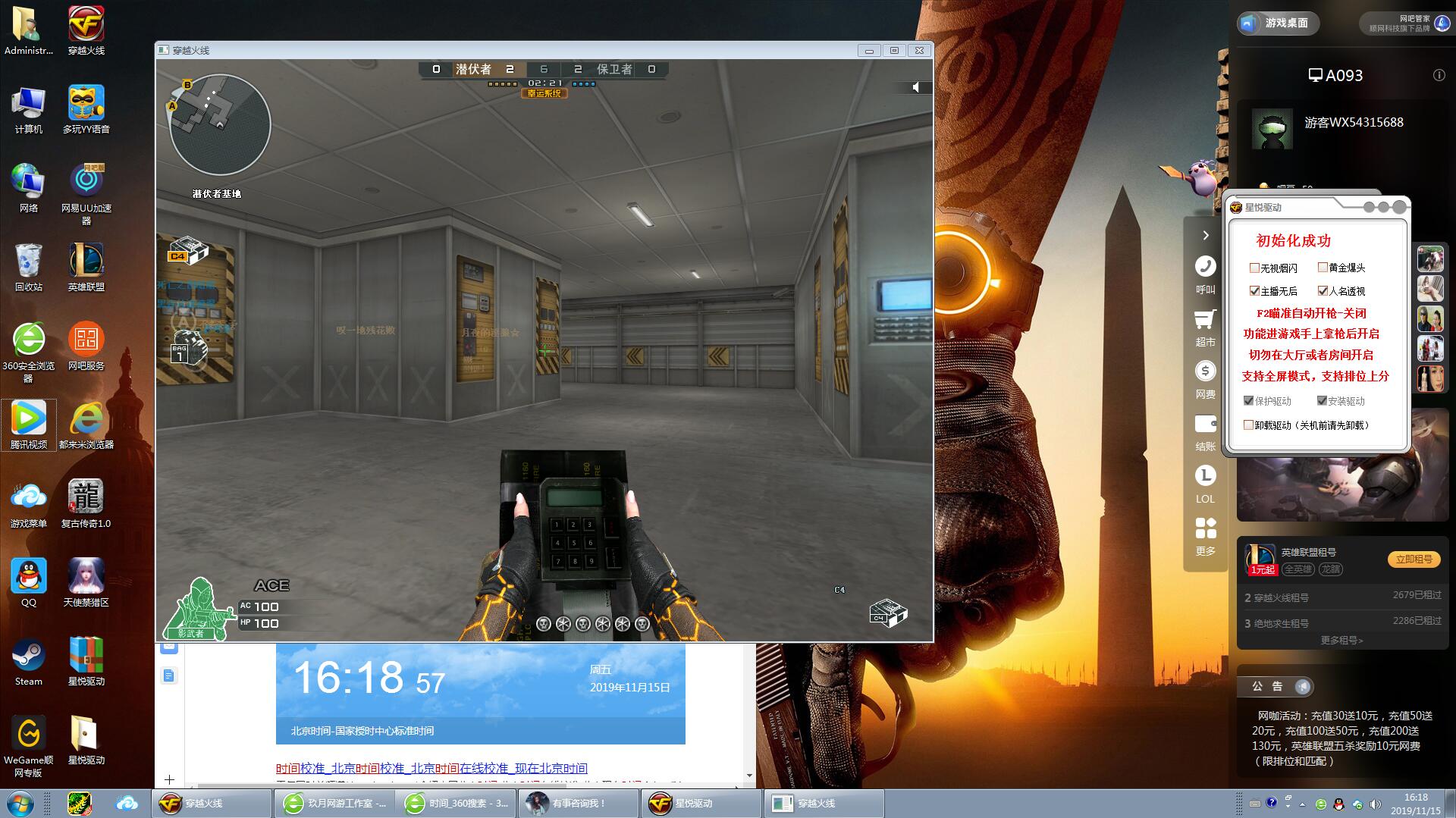The image size is (1456, 818).
Task: Switch to 有事咨询我！ taskbar window
Action: (x=578, y=804)
